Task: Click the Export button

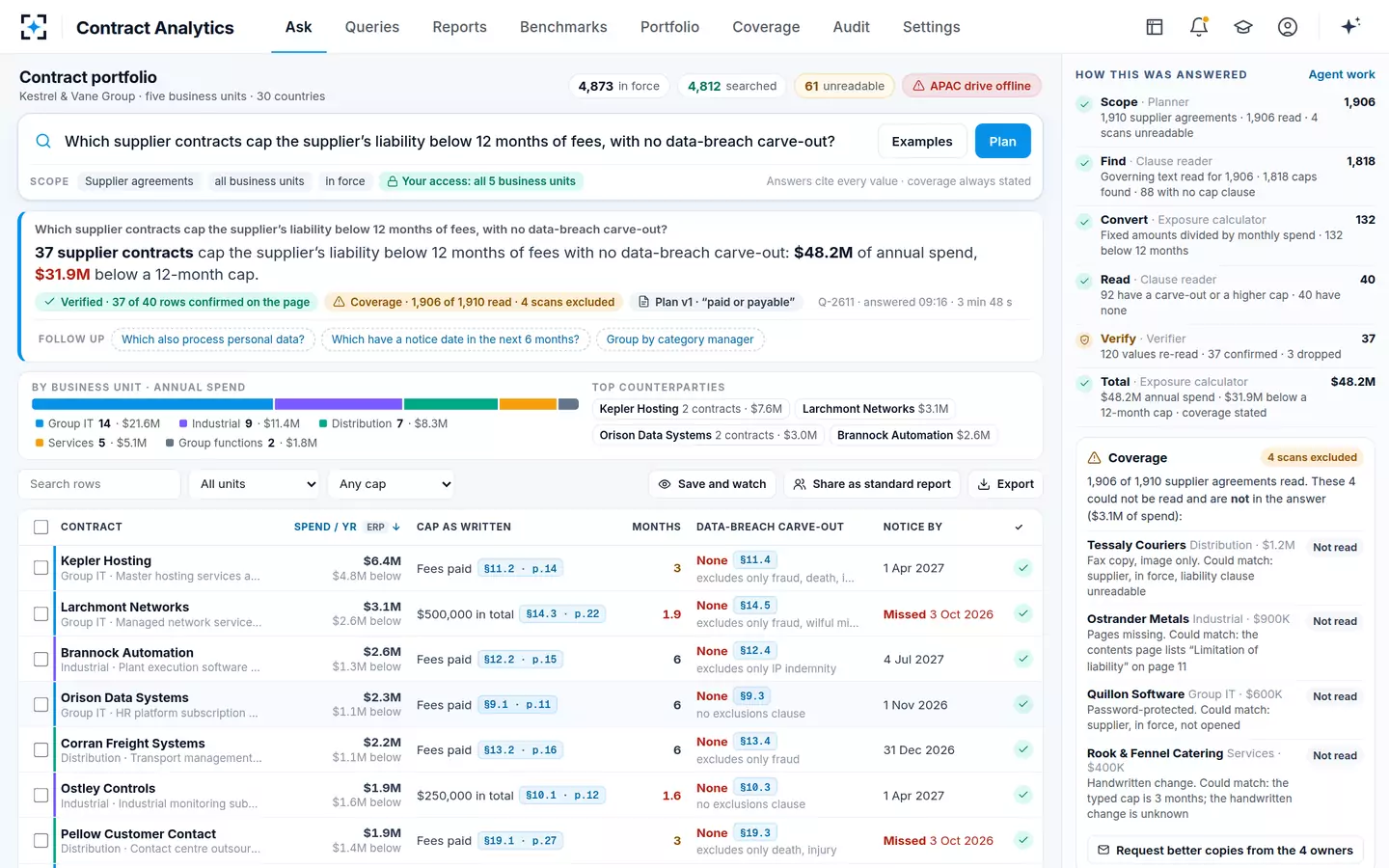Action: tap(1005, 484)
